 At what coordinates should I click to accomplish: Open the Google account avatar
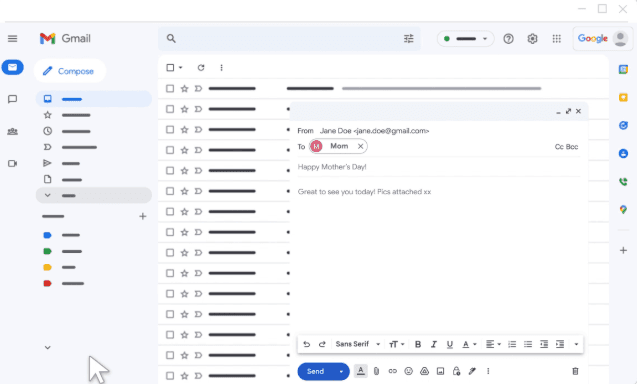tap(620, 39)
